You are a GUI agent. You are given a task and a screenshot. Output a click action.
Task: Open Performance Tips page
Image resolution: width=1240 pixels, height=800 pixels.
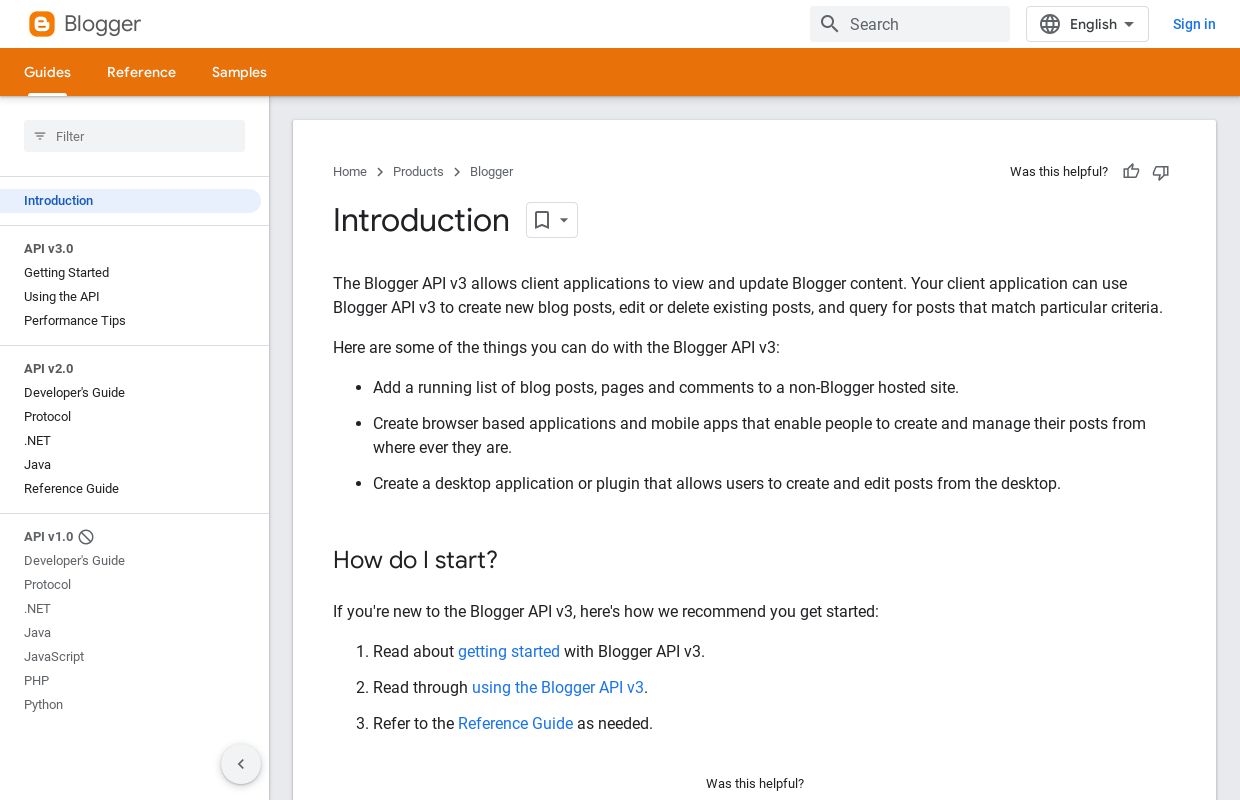coord(74,321)
